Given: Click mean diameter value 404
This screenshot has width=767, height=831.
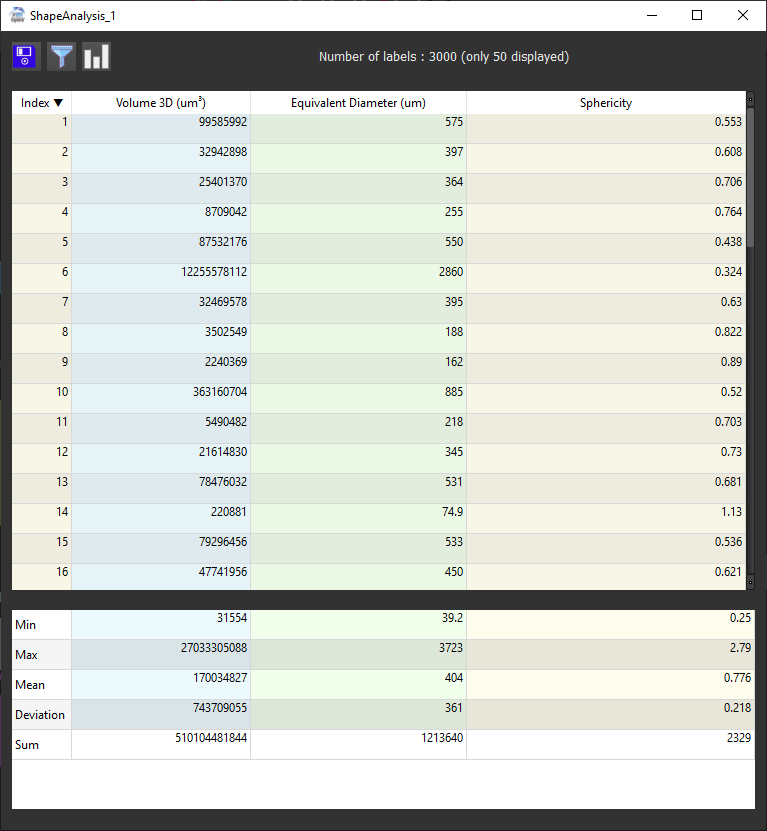Looking at the screenshot, I should pyautogui.click(x=359, y=685).
